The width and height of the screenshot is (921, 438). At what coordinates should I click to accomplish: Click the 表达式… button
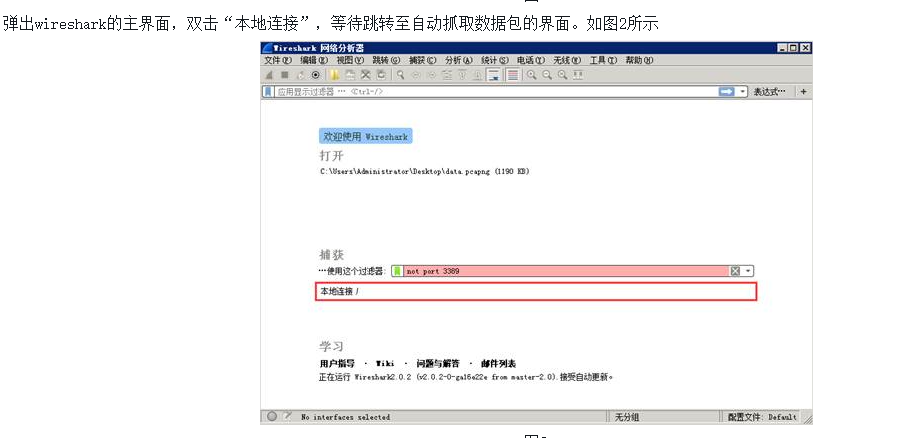769,92
